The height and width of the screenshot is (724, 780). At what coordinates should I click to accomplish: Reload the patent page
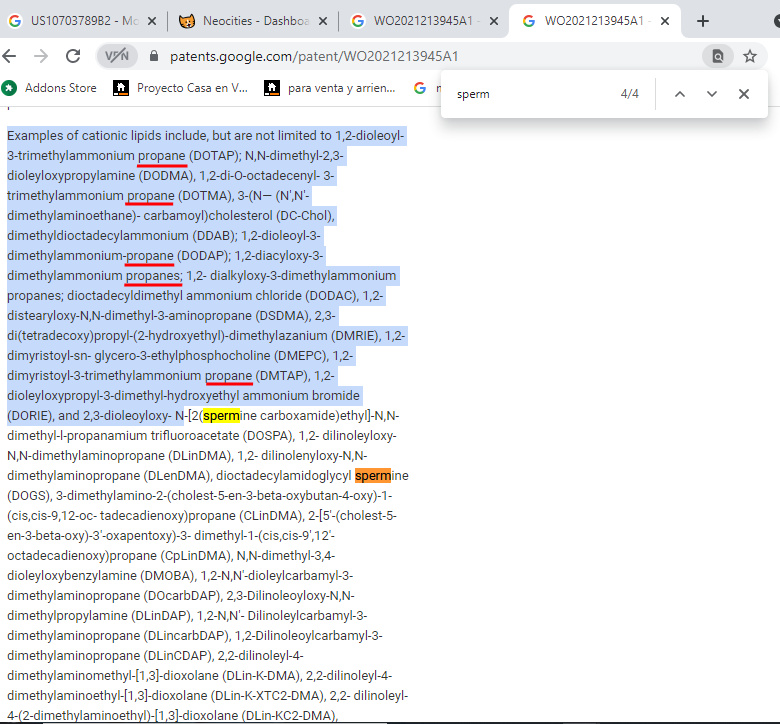[72, 56]
